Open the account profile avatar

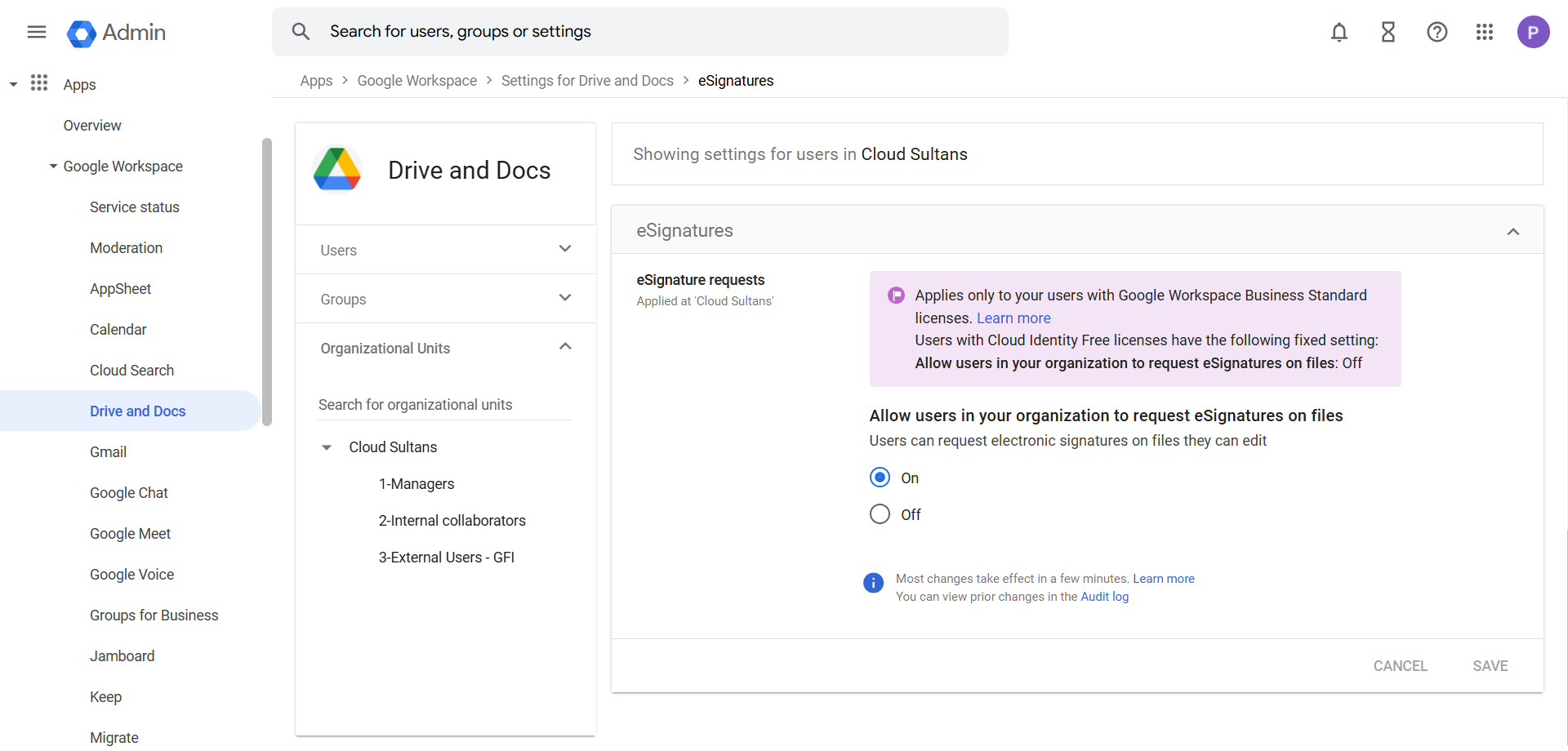pyautogui.click(x=1533, y=32)
